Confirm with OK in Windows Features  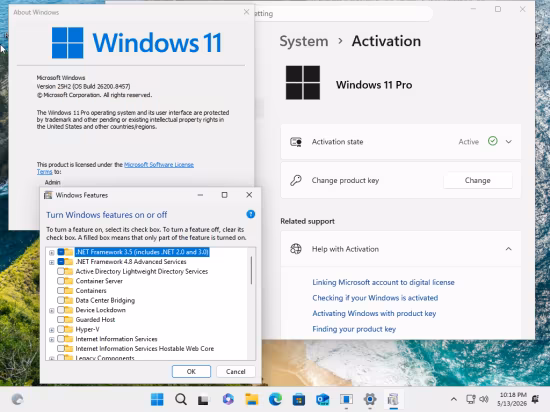tap(191, 371)
